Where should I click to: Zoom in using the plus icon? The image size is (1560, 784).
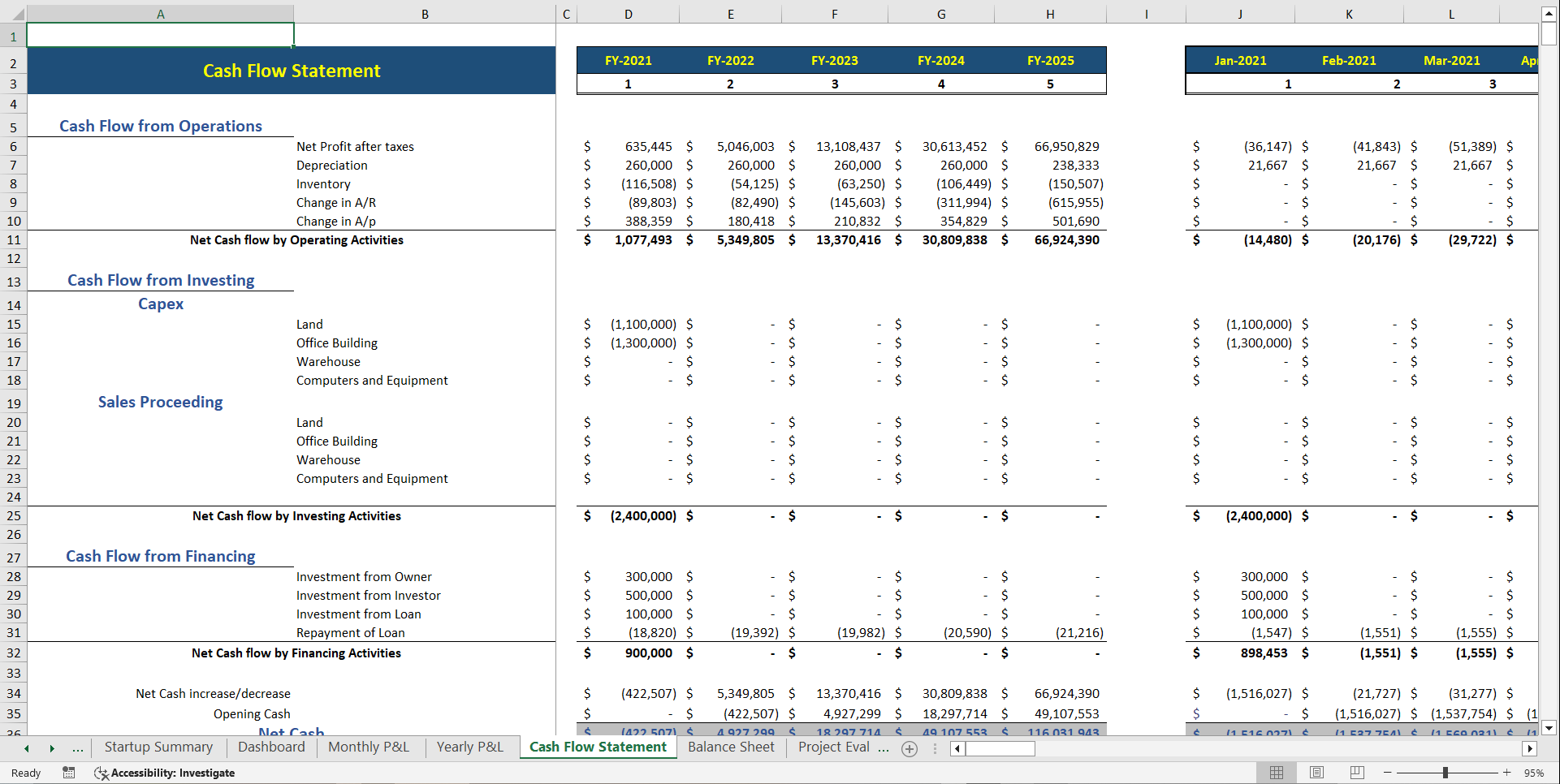[x=1506, y=773]
